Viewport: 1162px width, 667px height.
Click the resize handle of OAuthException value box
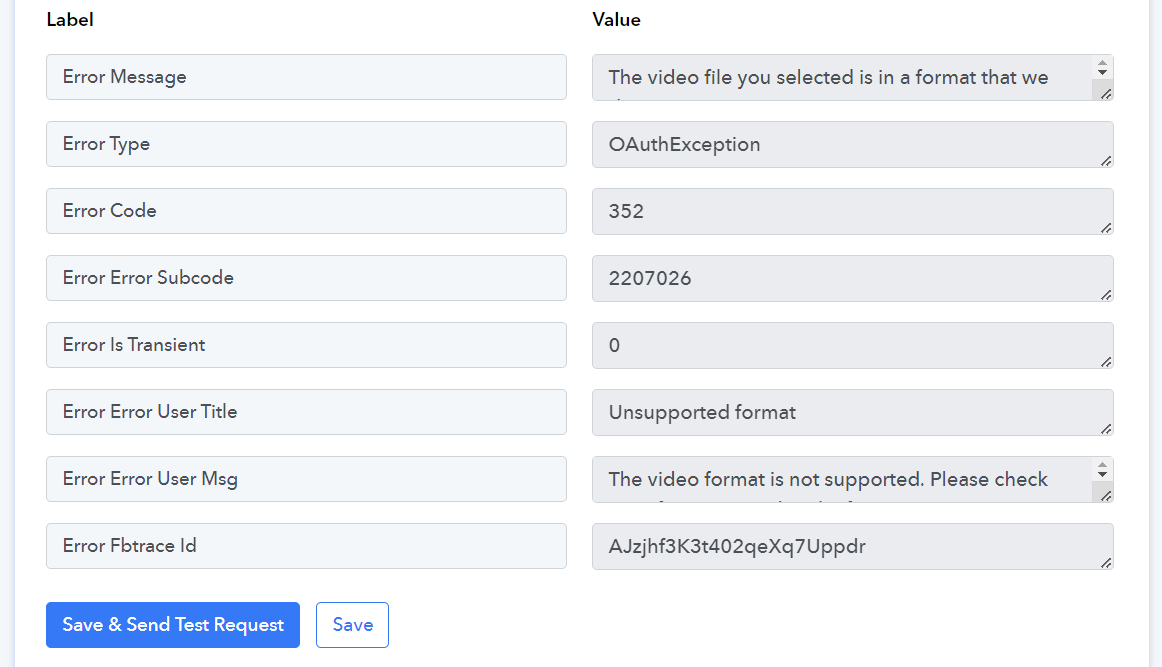1106,161
